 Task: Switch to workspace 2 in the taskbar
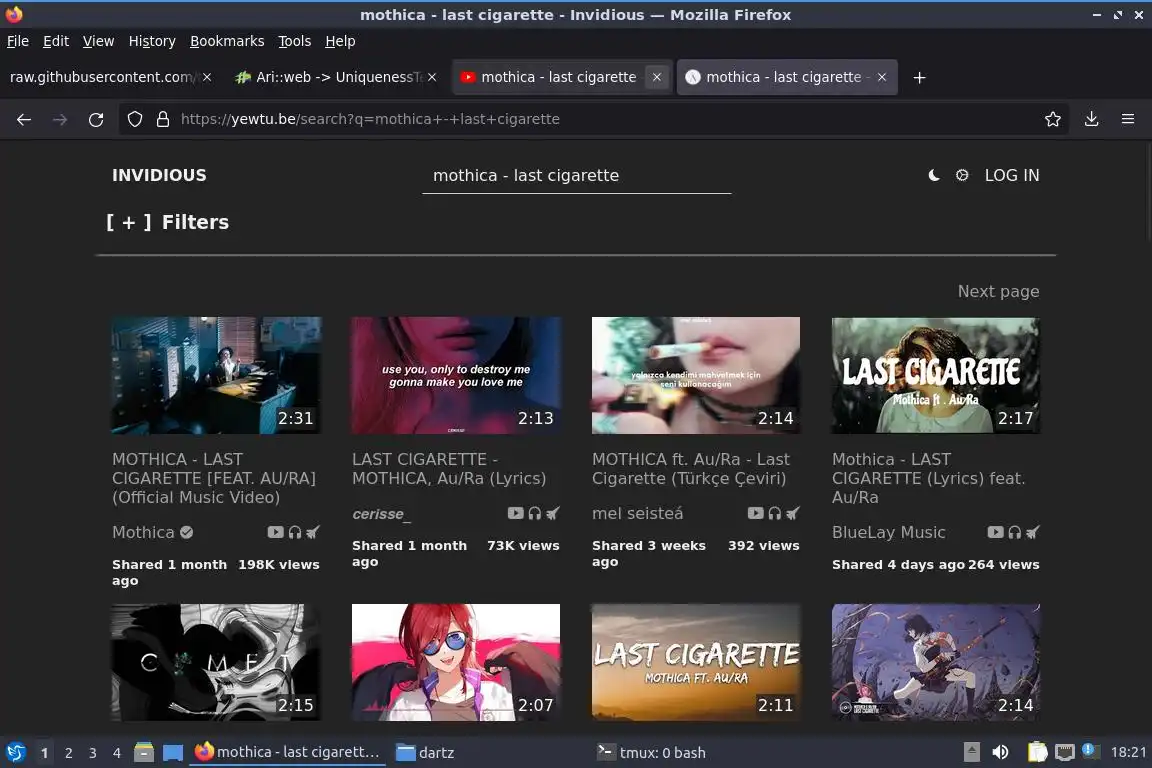click(68, 753)
